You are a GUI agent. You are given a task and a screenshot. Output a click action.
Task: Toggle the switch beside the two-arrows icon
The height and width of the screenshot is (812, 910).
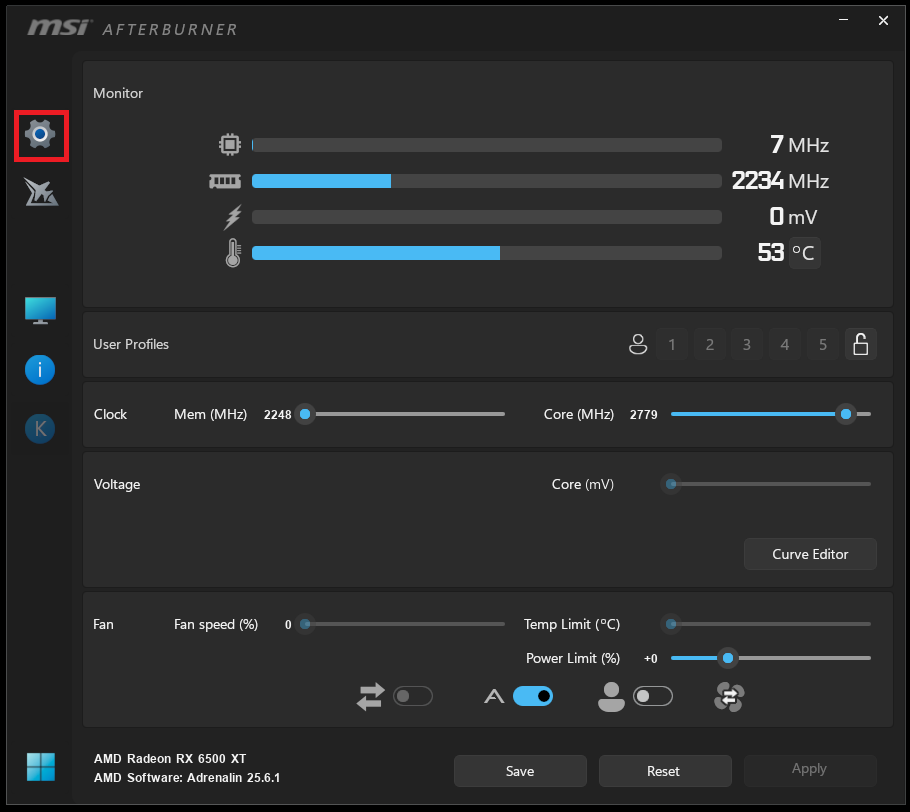(413, 696)
